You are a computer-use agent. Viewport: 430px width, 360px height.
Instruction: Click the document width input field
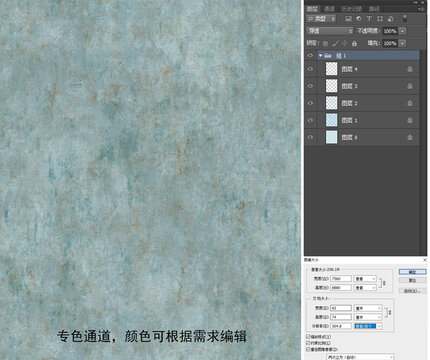tap(341, 308)
